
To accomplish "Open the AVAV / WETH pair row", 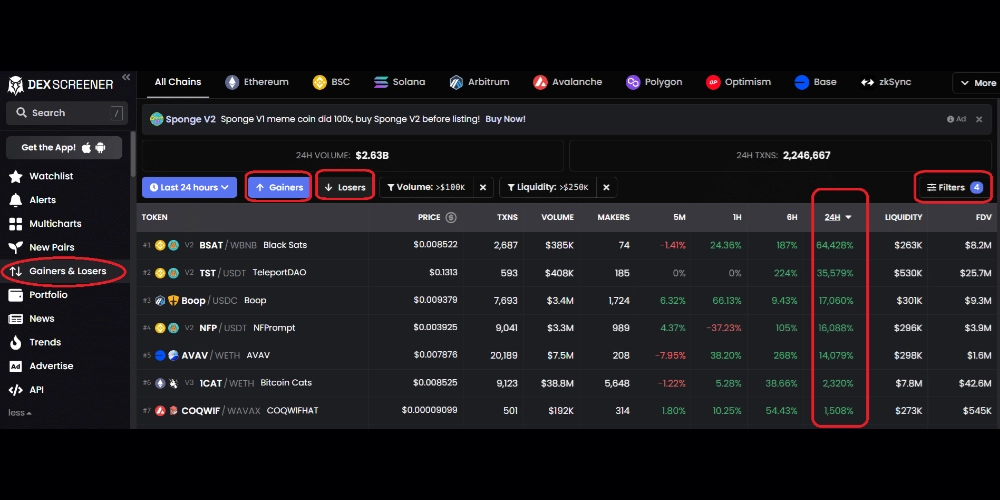I will (568, 355).
